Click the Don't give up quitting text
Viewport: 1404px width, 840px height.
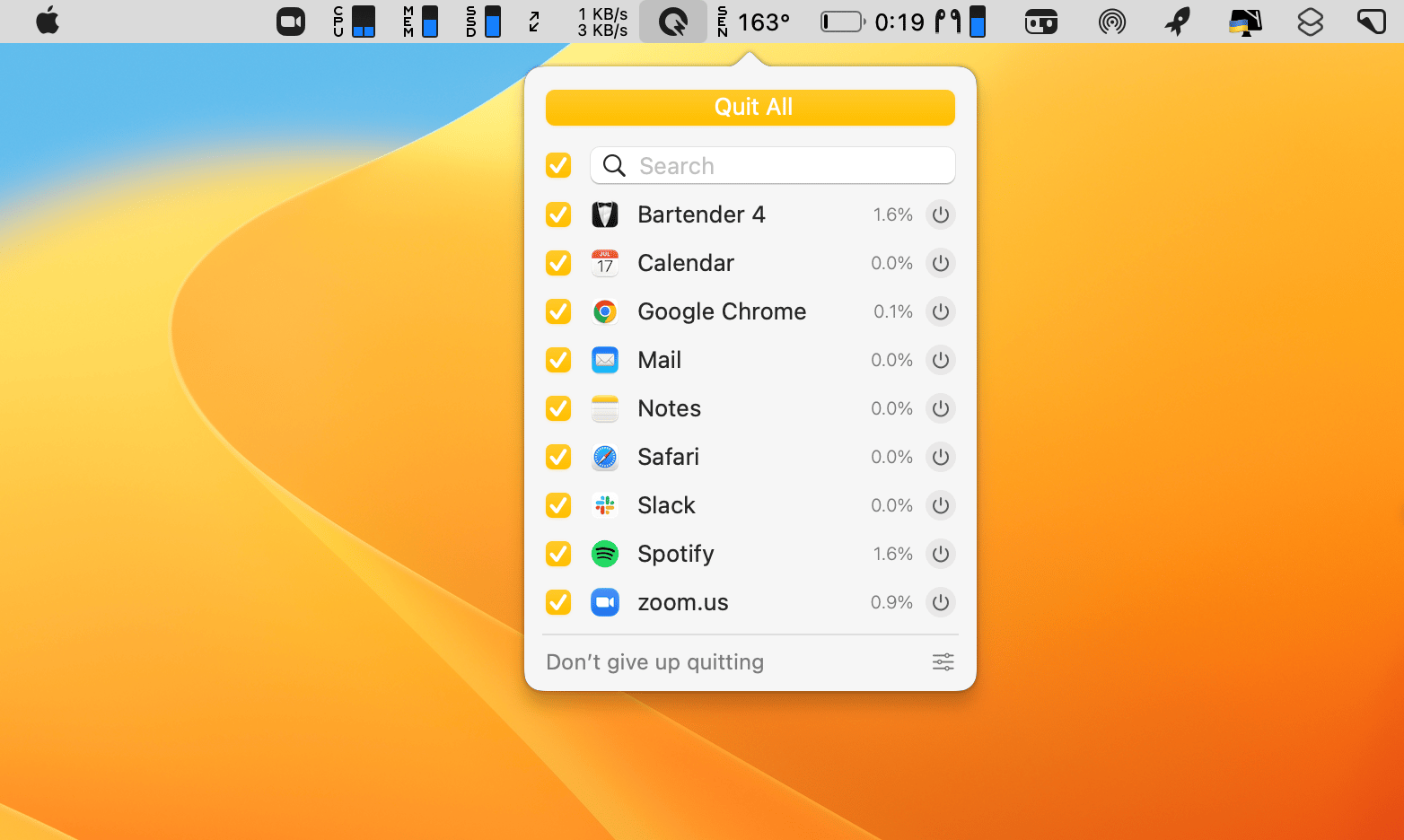(x=655, y=662)
